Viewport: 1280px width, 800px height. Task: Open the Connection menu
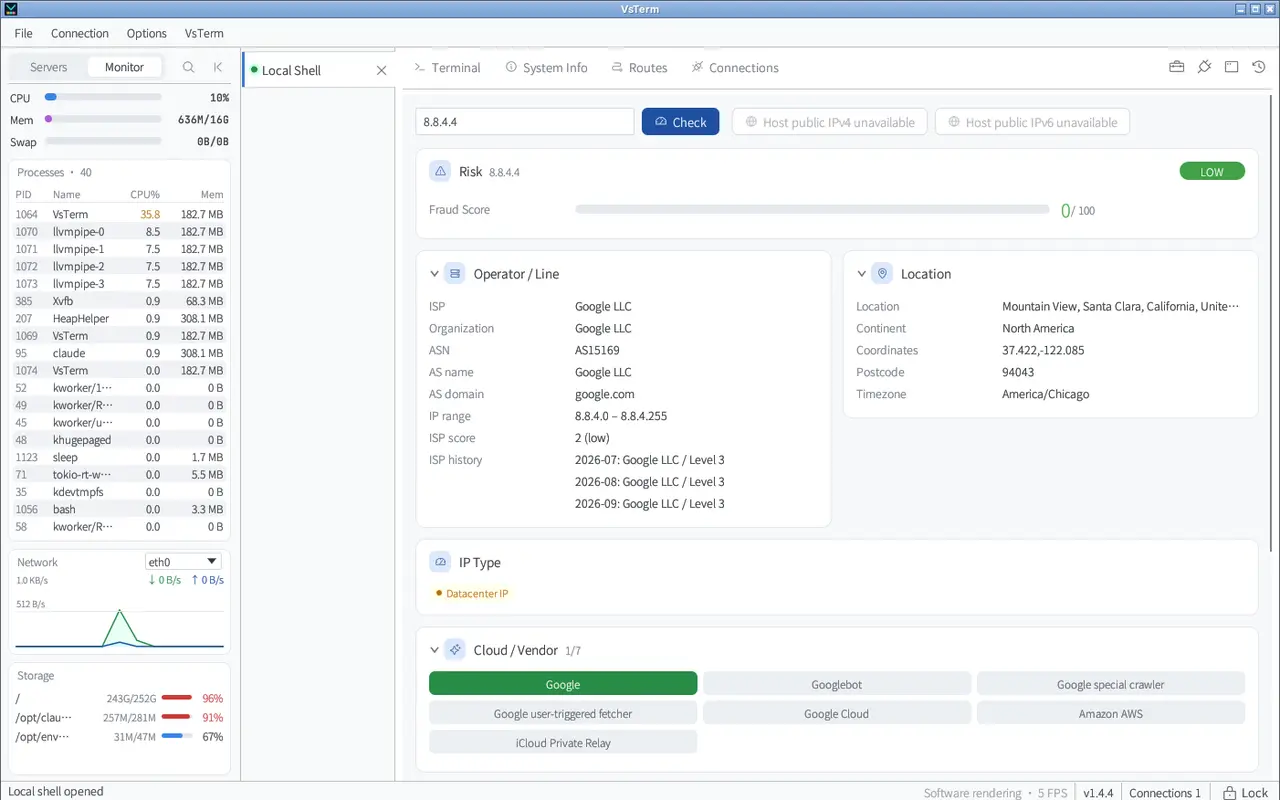(80, 33)
